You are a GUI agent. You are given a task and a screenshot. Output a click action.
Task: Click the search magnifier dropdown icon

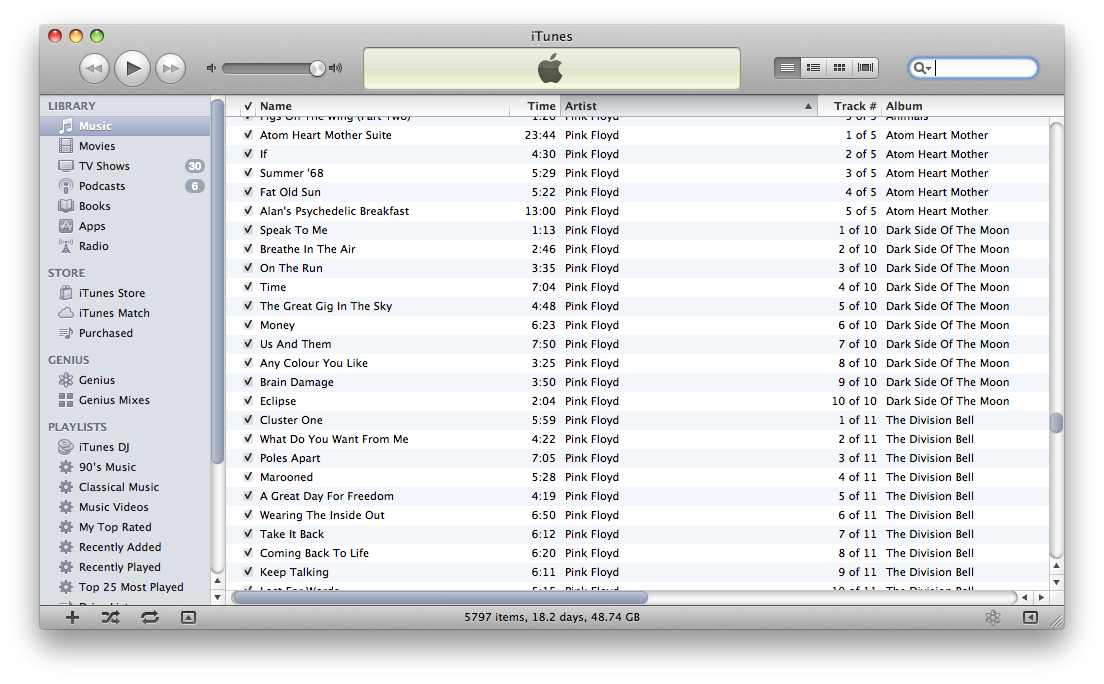[x=922, y=68]
